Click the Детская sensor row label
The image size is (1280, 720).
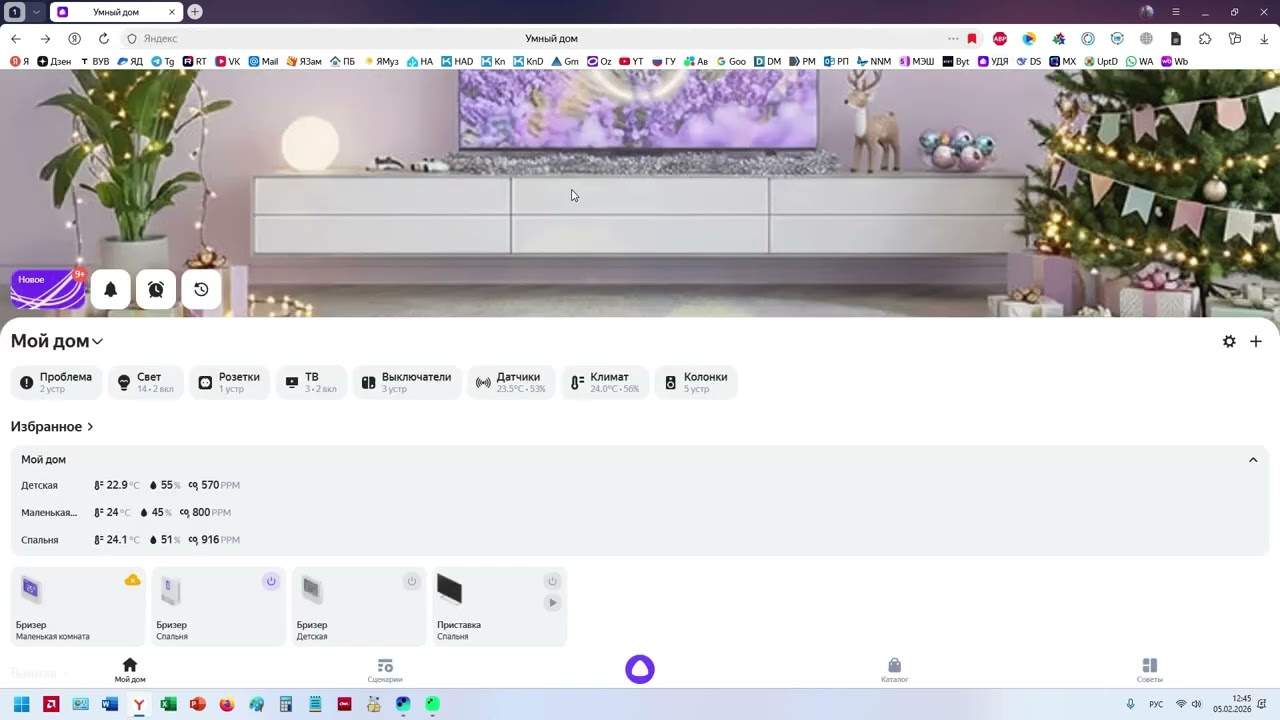click(40, 485)
